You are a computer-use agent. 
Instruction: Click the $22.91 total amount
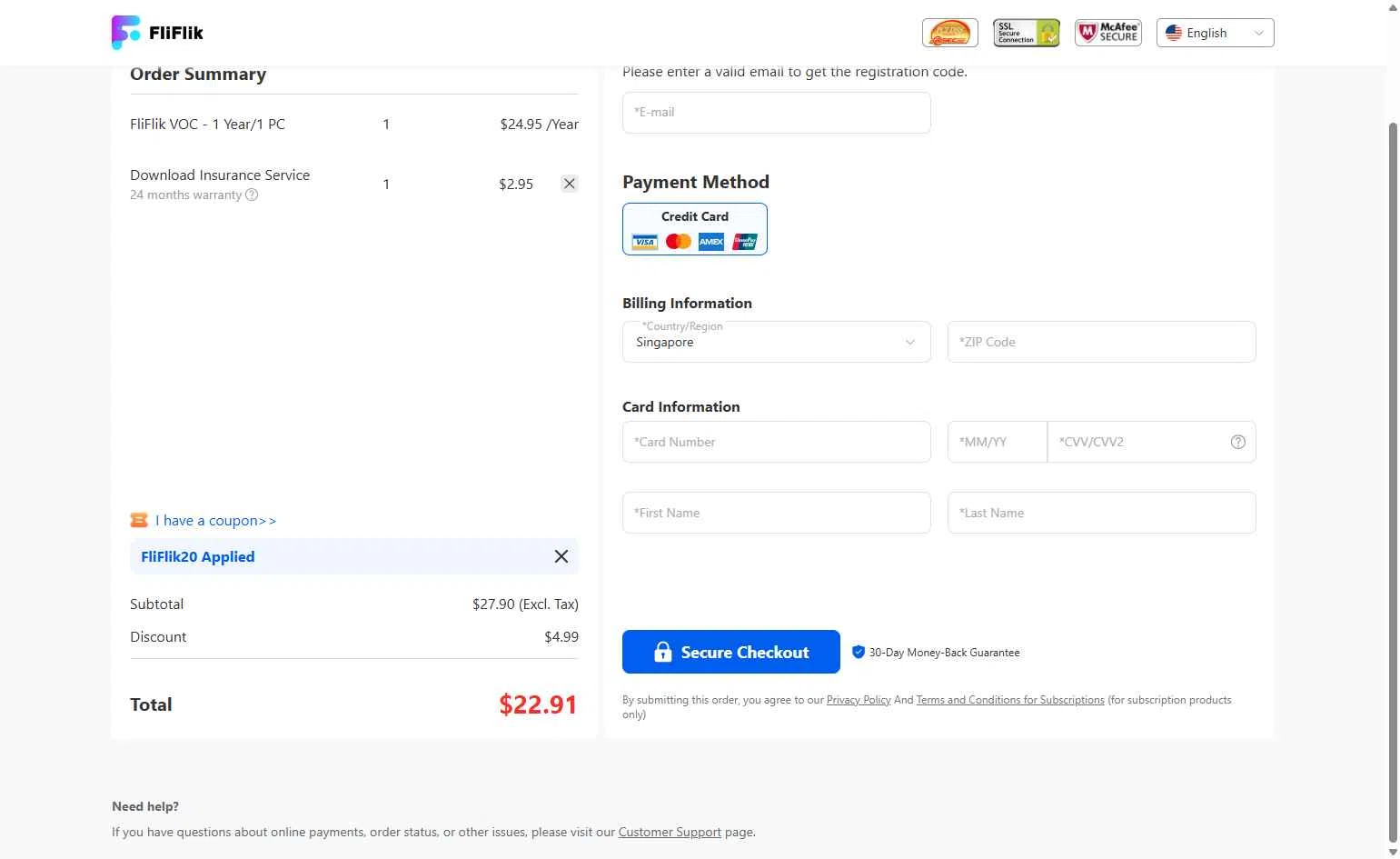(x=538, y=704)
